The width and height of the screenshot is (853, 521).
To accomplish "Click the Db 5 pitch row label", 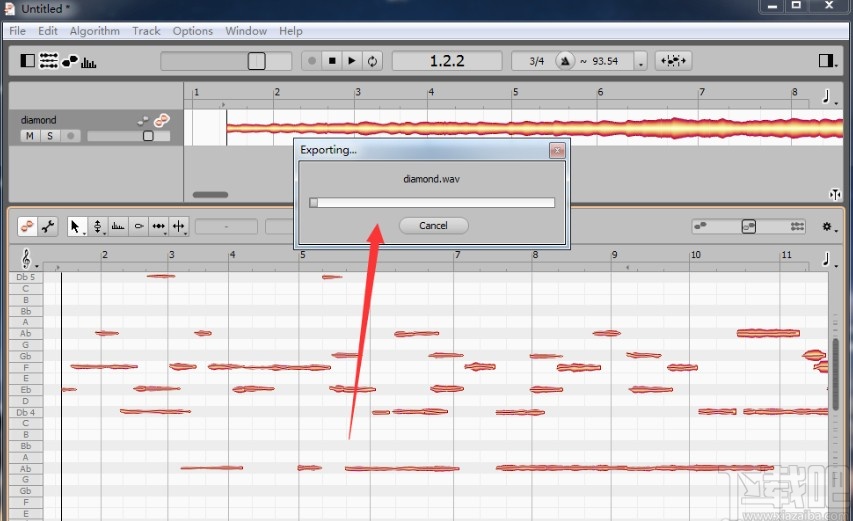I will click(x=26, y=277).
